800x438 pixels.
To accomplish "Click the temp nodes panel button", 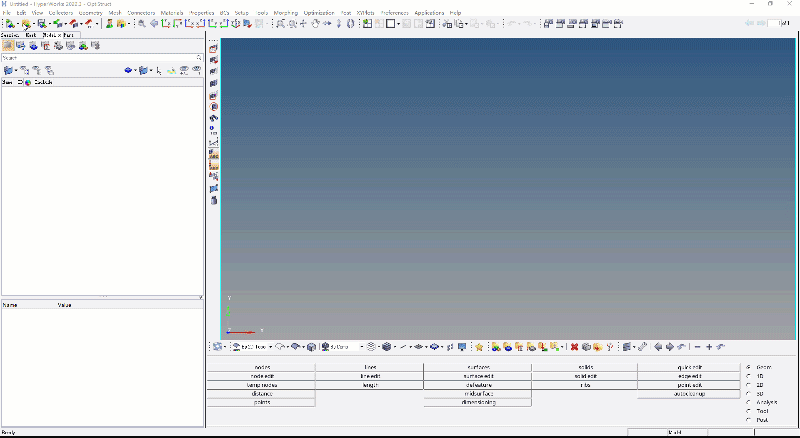I will pos(261,385).
